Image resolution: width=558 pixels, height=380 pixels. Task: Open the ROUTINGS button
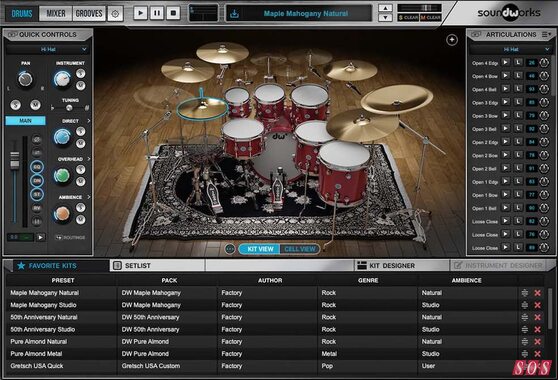[70, 237]
